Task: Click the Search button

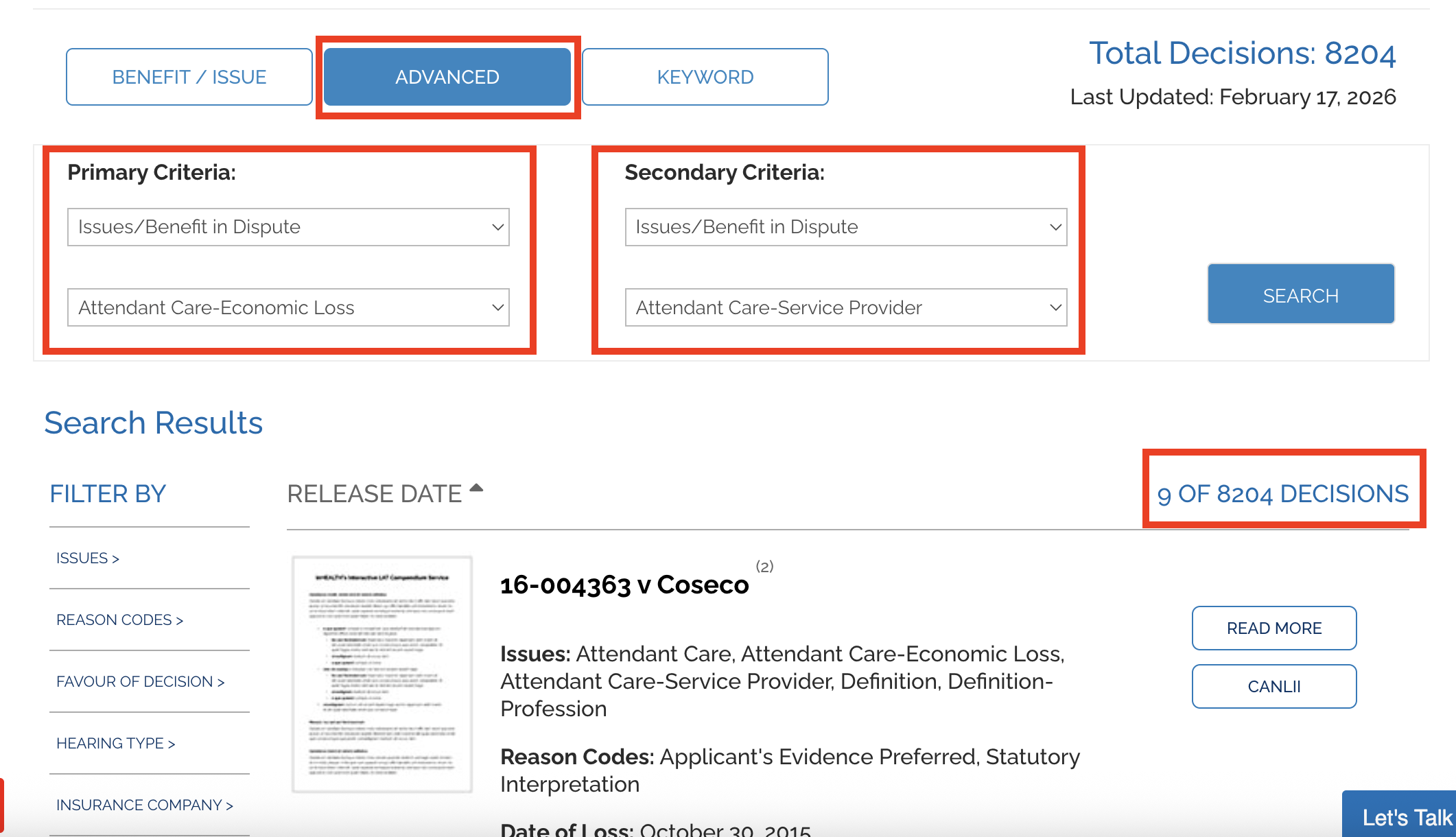Action: pyautogui.click(x=1300, y=295)
